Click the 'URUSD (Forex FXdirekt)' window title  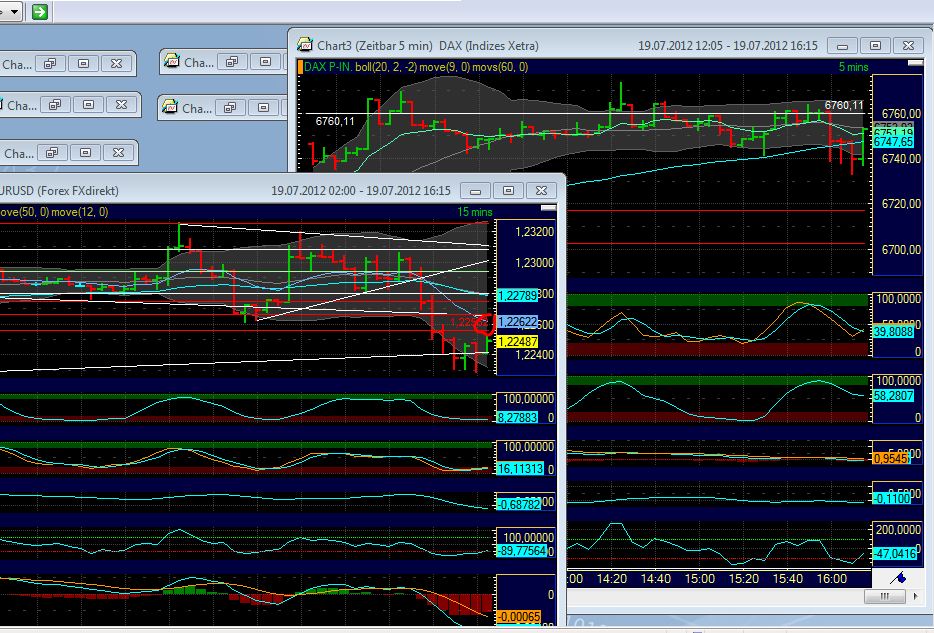click(59, 191)
